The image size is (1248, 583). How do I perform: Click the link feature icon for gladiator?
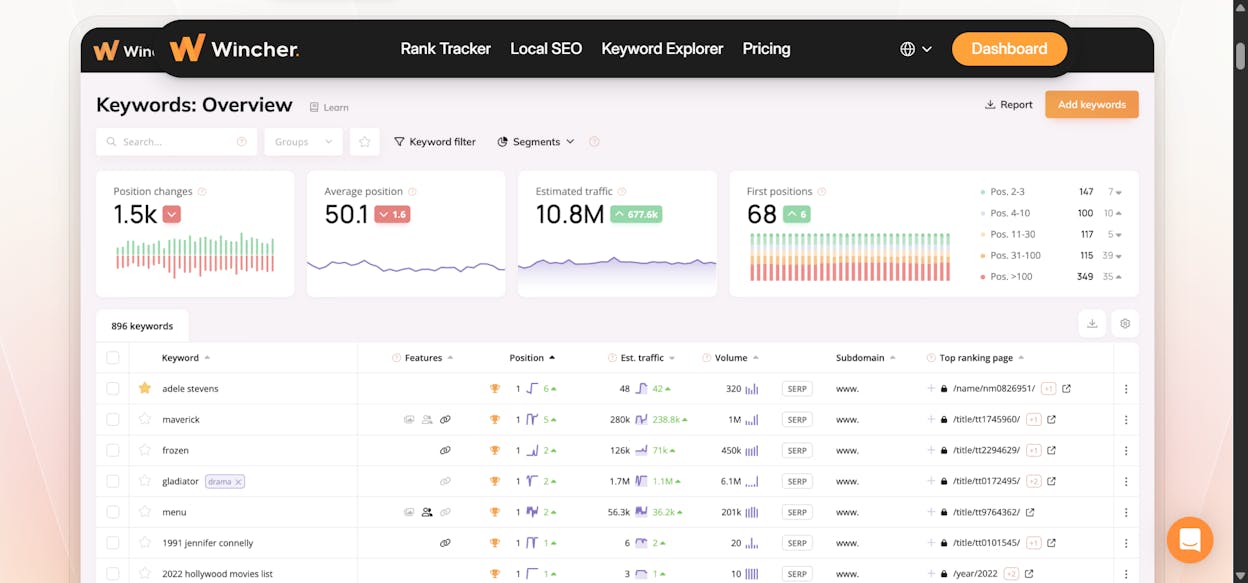[445, 482]
